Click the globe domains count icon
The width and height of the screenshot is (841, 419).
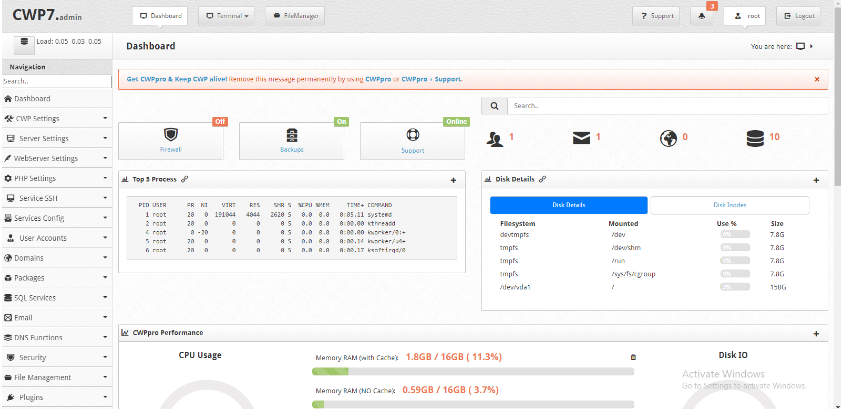pos(668,138)
